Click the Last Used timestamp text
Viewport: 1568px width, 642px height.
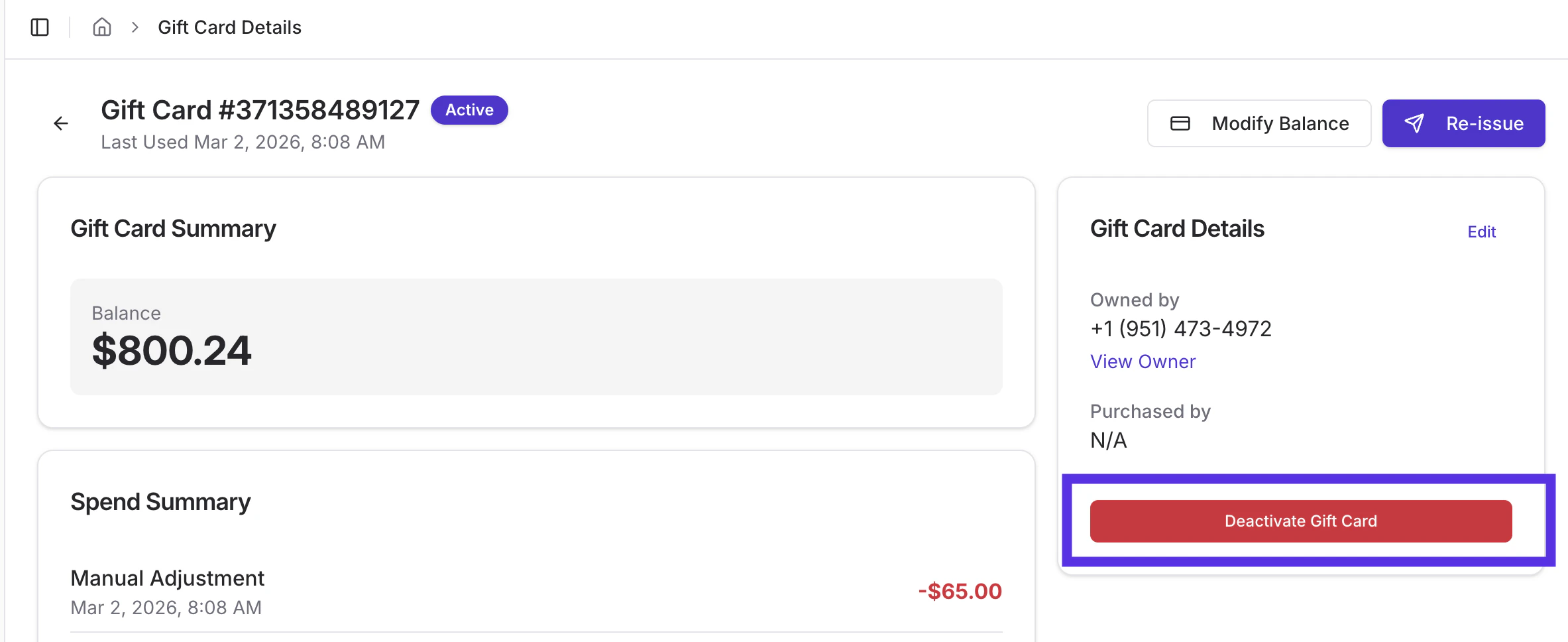(x=243, y=143)
